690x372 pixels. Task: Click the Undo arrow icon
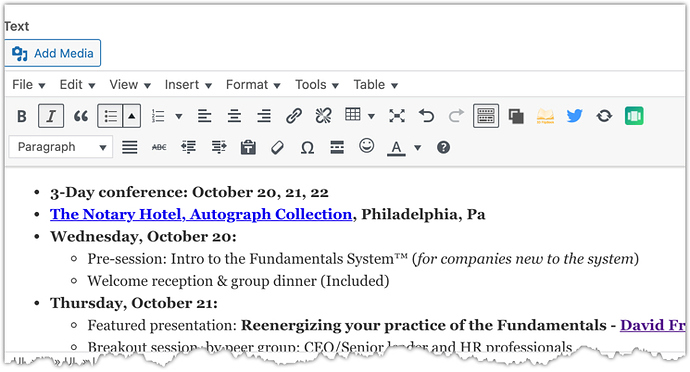tap(426, 116)
